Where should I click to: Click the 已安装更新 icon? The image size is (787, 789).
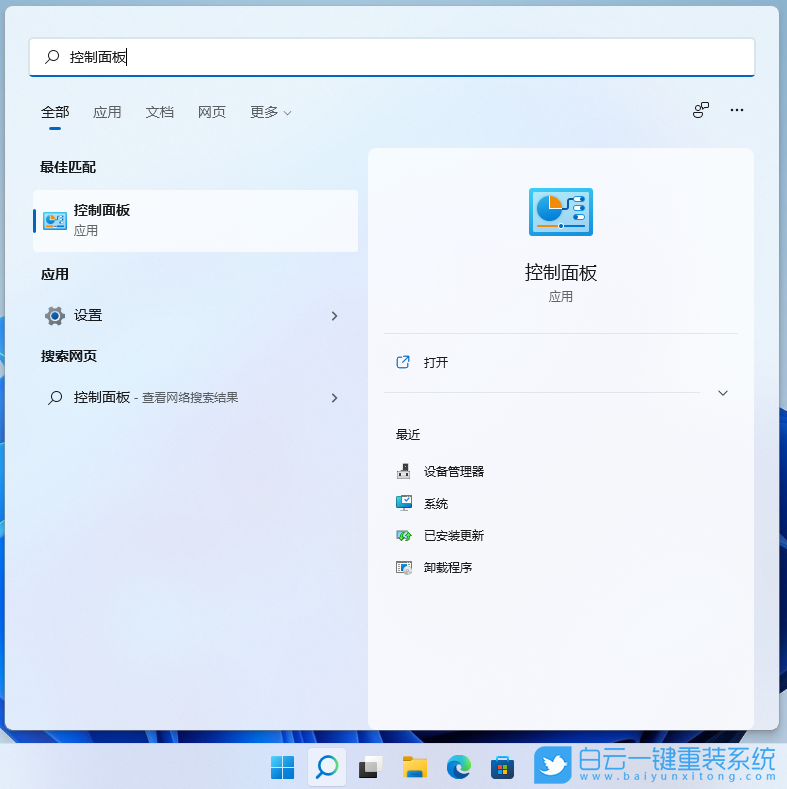point(404,535)
